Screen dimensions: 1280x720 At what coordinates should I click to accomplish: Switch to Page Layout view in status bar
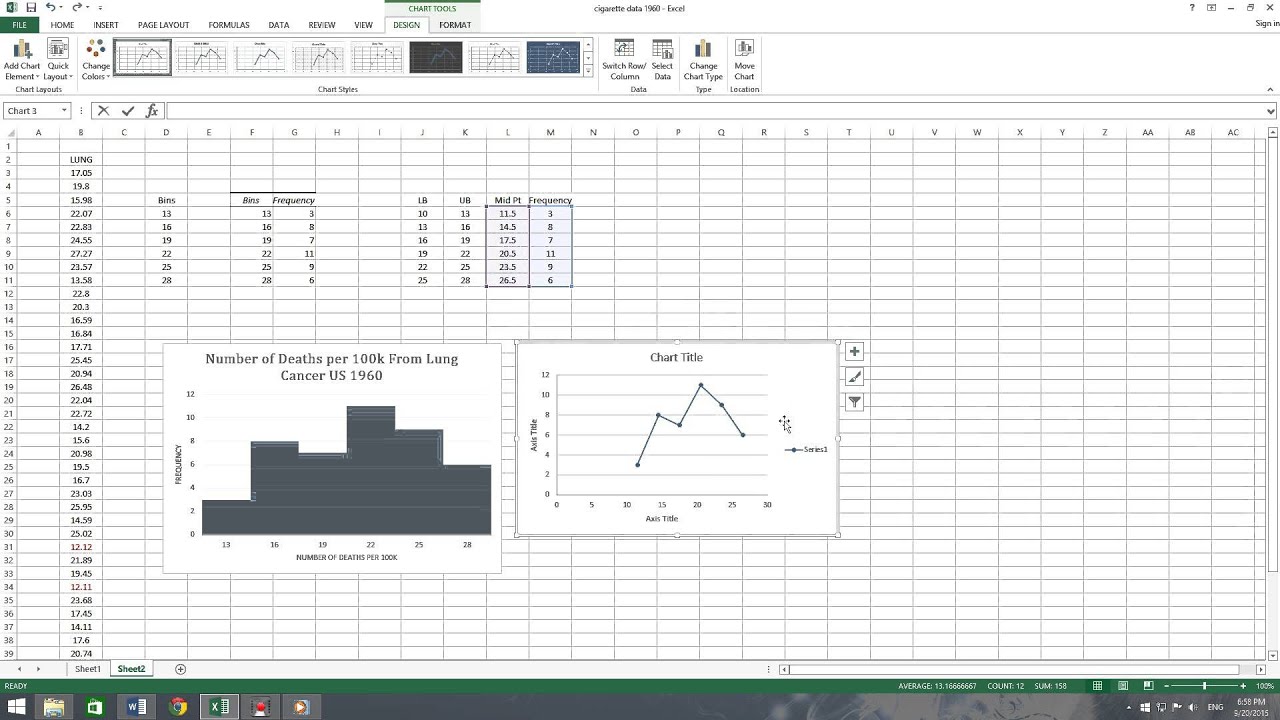(x=1123, y=686)
